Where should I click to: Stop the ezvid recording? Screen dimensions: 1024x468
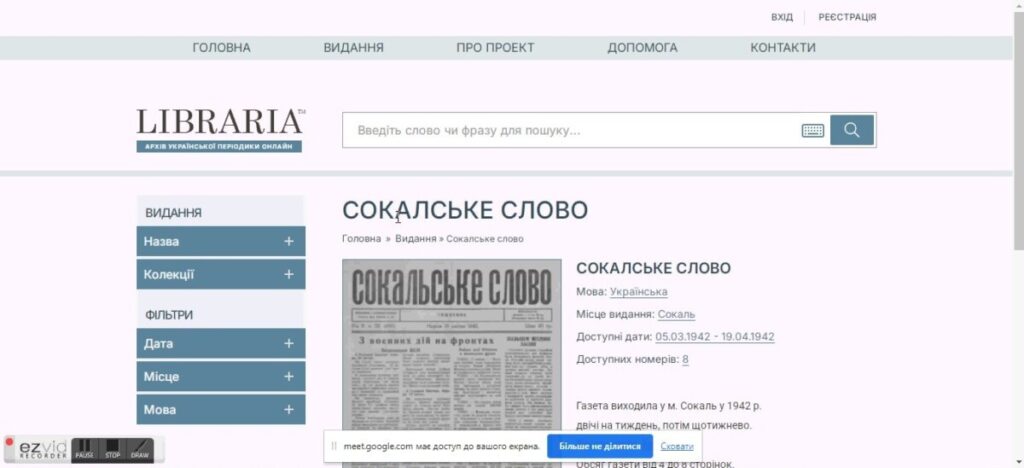[x=113, y=449]
